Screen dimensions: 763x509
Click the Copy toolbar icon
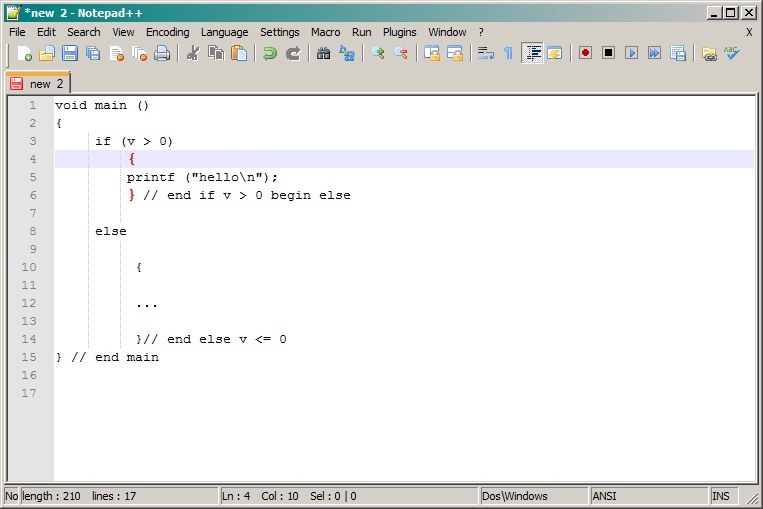216,53
